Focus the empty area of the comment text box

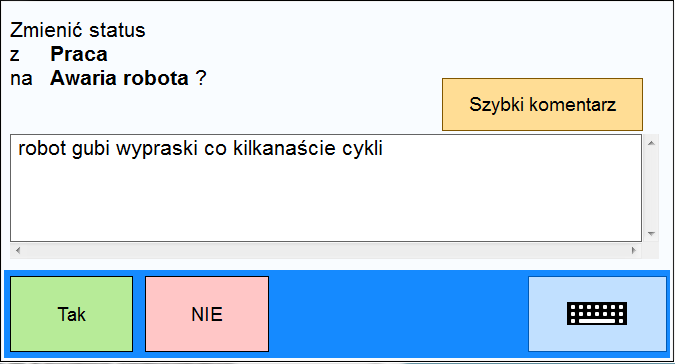pos(326,200)
